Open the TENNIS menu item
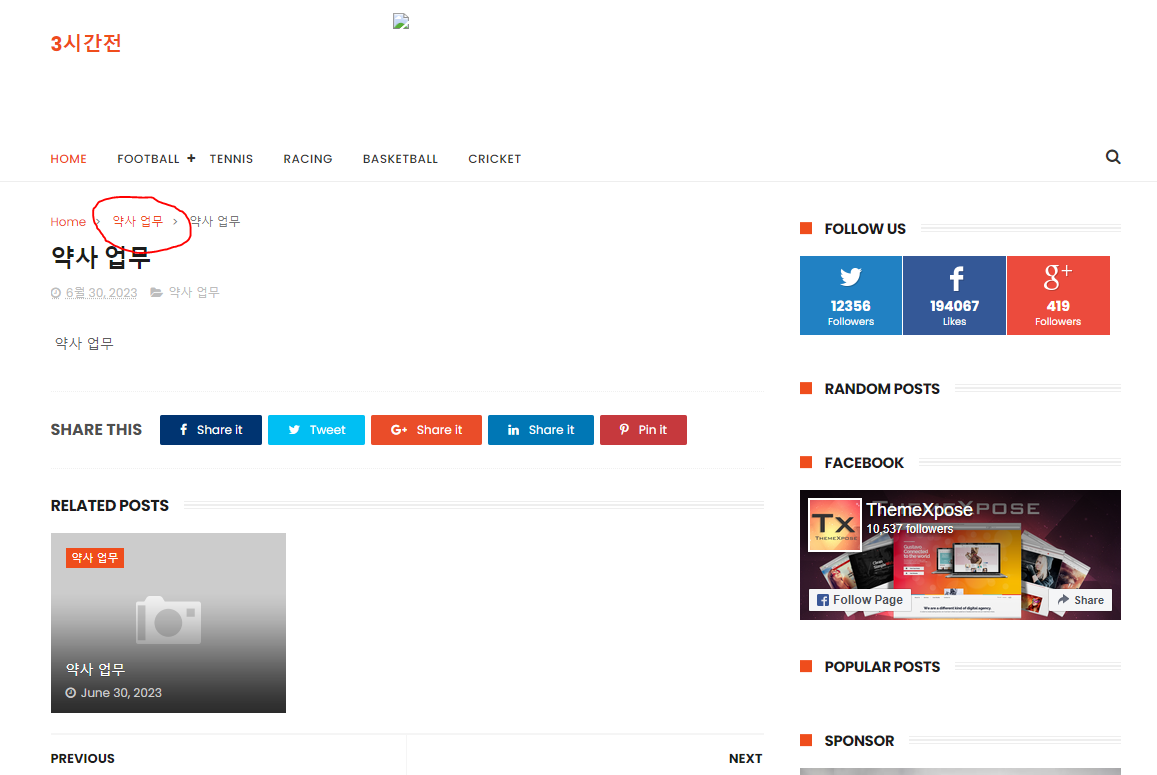Viewport: 1157px width, 775px height. click(231, 159)
